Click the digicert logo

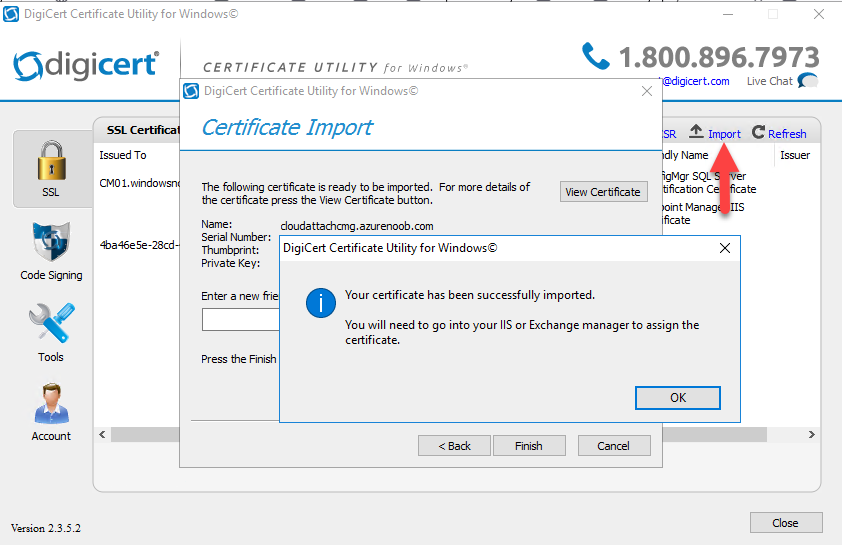(86, 66)
